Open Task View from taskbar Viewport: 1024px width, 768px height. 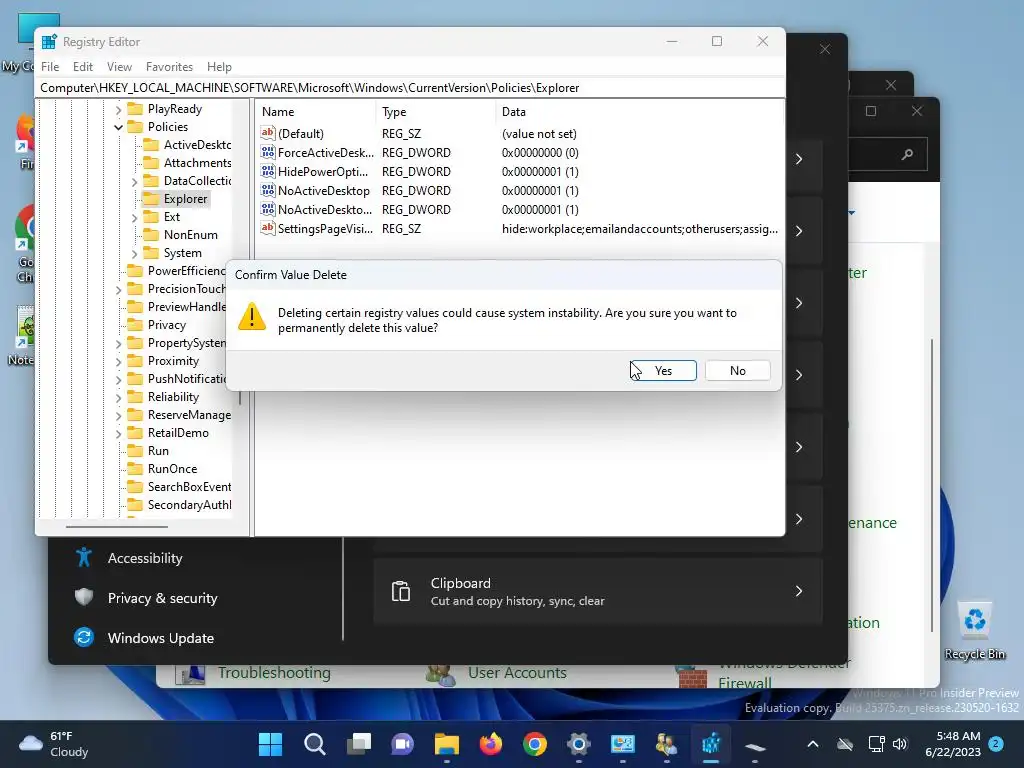359,744
